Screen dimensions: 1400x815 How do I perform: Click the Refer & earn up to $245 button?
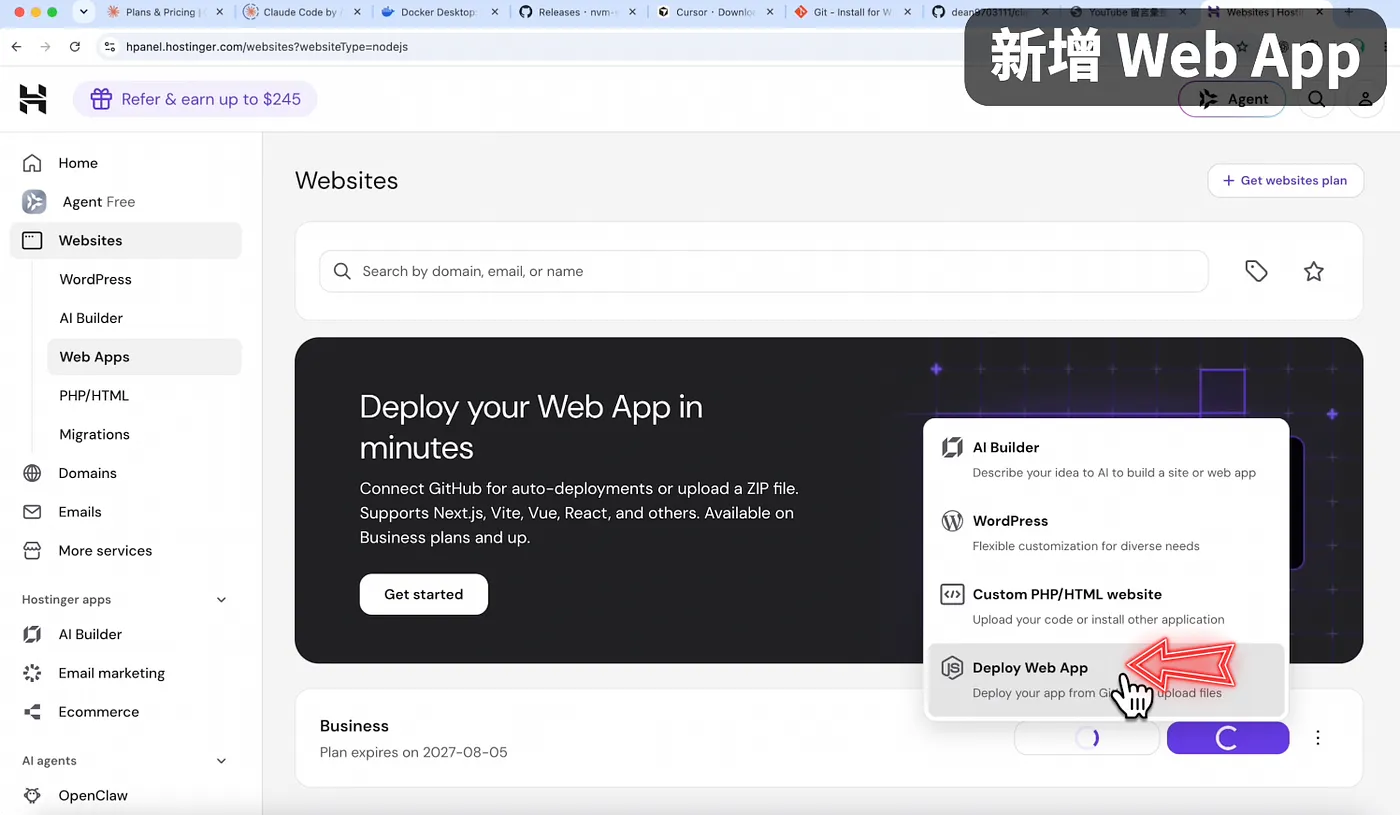coord(195,99)
